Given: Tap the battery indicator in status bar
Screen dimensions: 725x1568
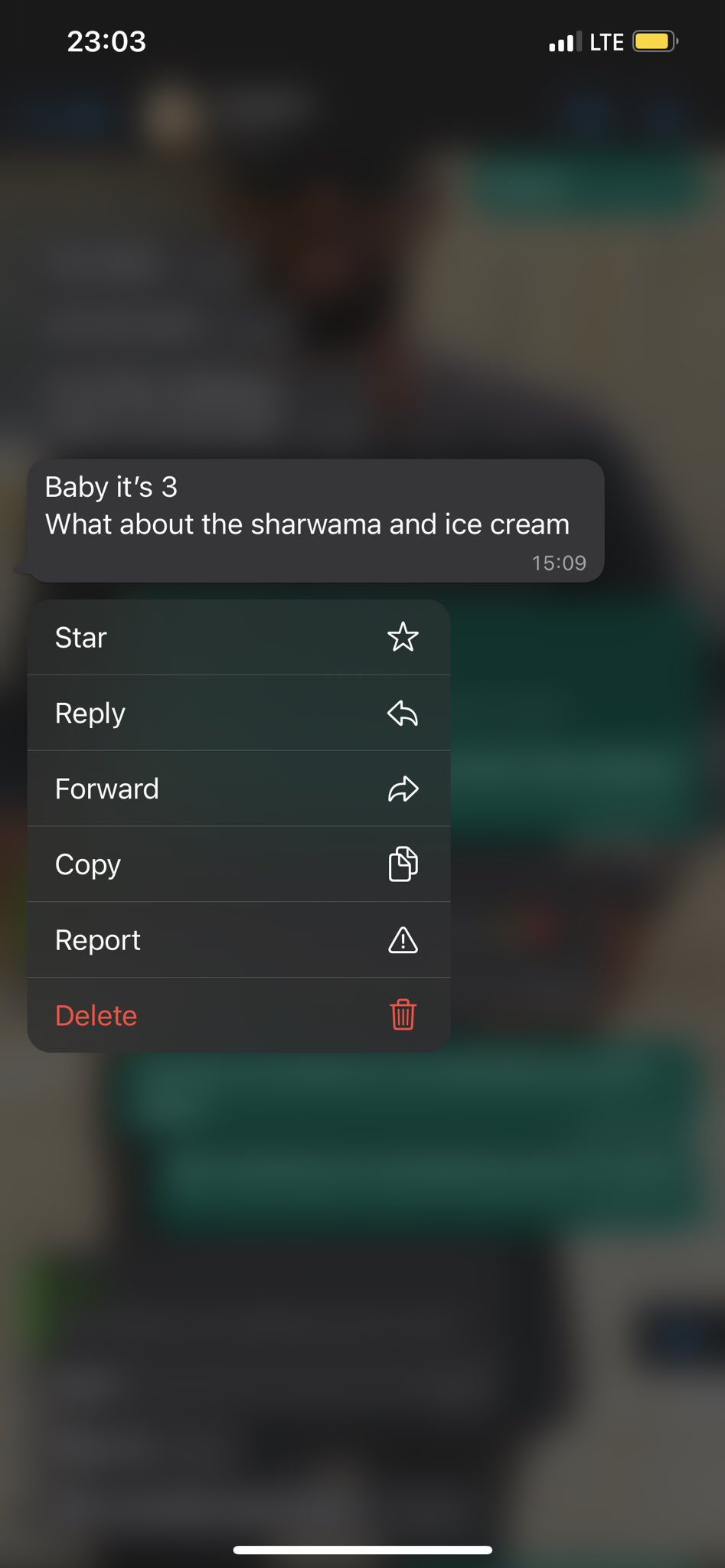Looking at the screenshot, I should [x=655, y=41].
